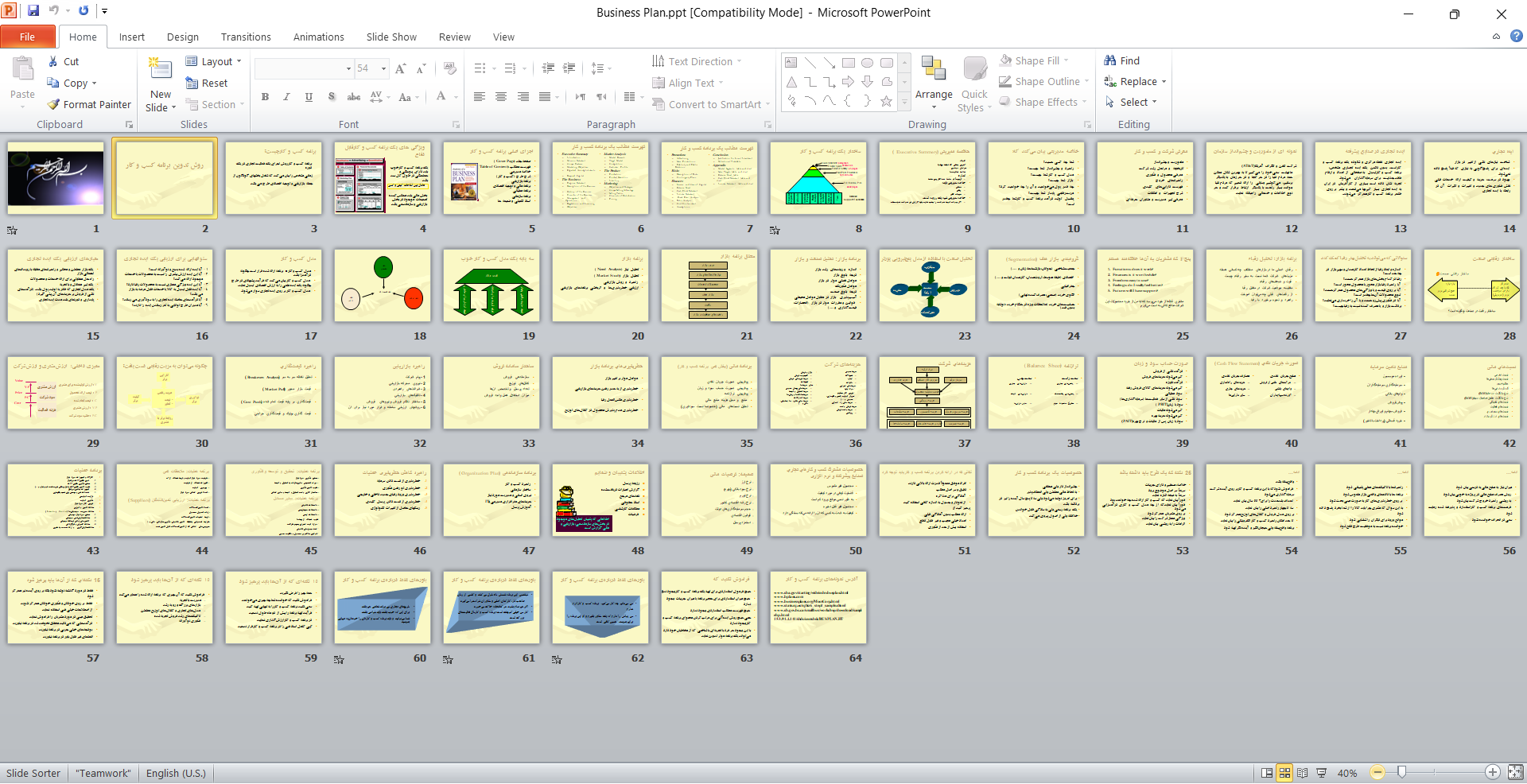The width and height of the screenshot is (1527, 784).
Task: Switch to Reading View in status bar
Action: (1302, 772)
